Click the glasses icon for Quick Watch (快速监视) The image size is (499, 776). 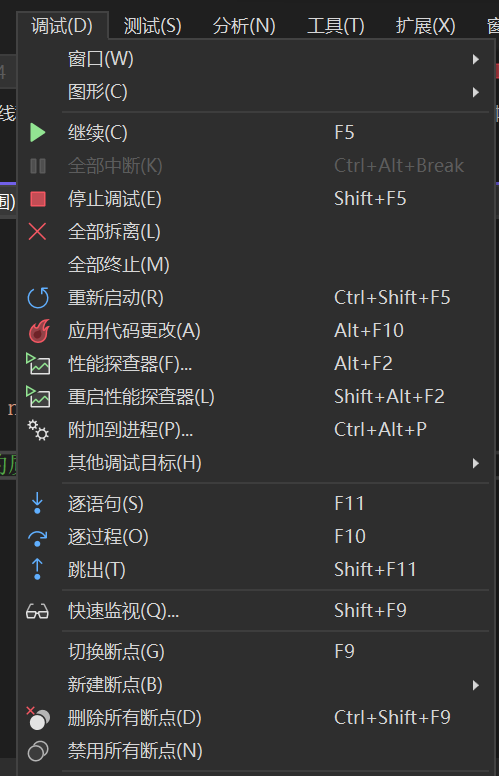coord(38,612)
